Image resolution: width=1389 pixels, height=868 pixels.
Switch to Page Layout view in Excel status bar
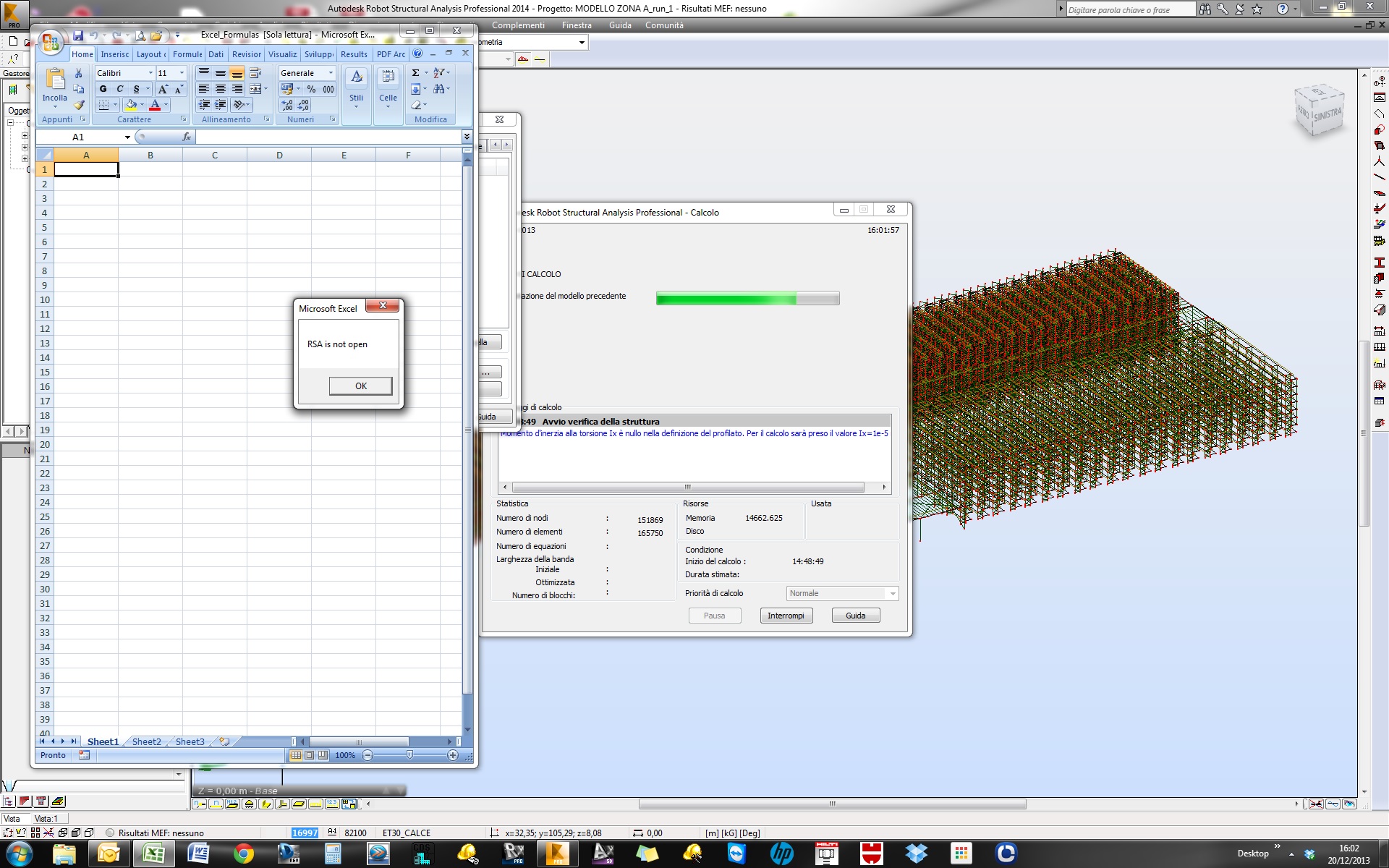click(x=309, y=755)
